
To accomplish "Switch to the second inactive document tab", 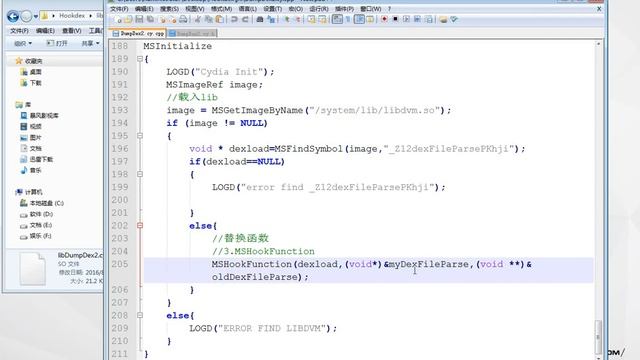I will click(x=192, y=33).
